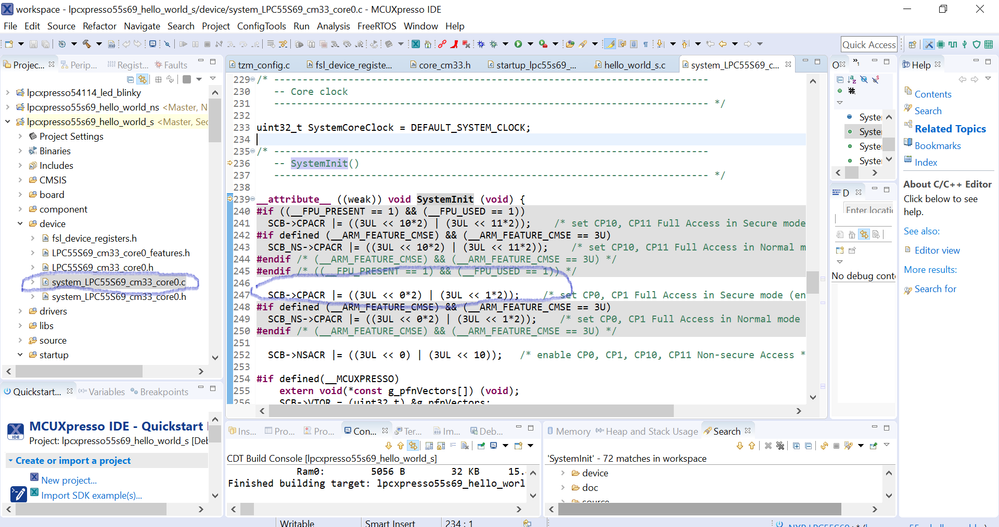Switch to the Breakpoints tab
The image size is (999, 527).
tap(159, 392)
